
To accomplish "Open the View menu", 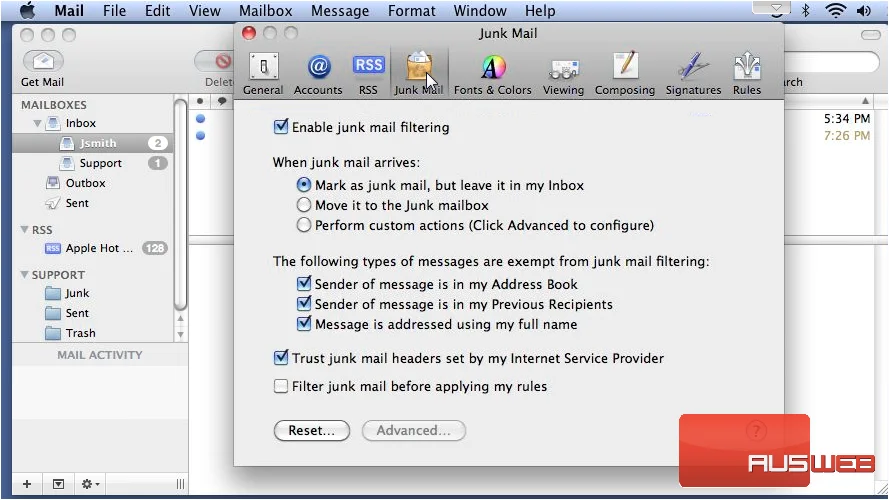I will click(204, 11).
